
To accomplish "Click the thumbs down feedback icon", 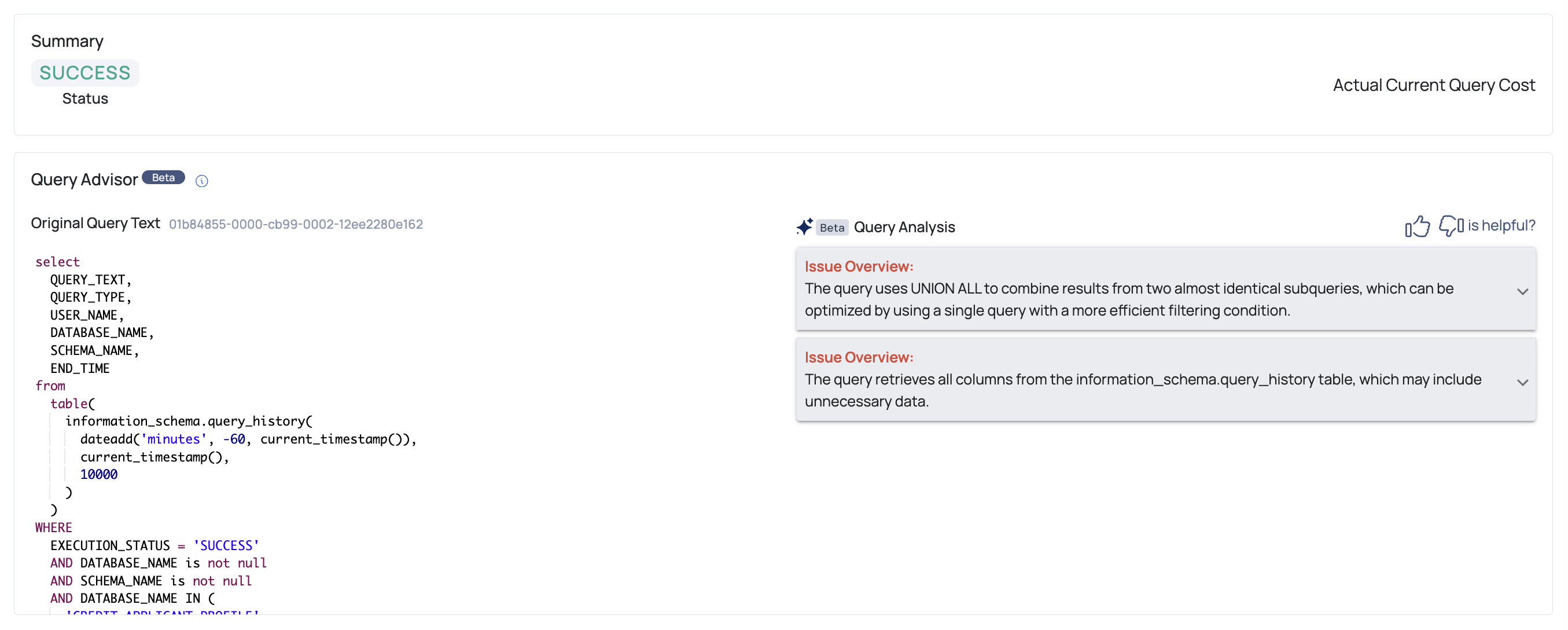I will pyautogui.click(x=1451, y=226).
